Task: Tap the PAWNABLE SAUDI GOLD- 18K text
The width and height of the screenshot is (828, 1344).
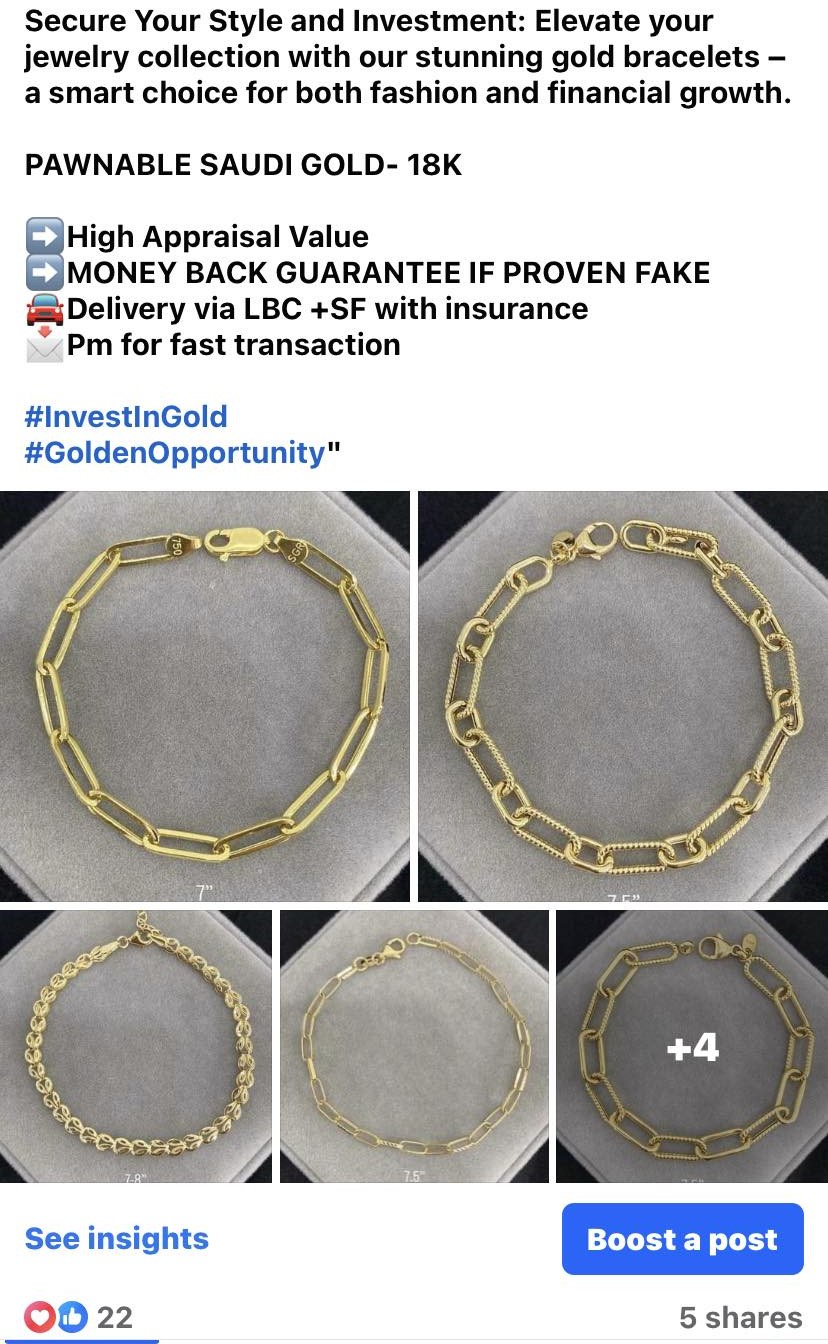Action: [243, 165]
